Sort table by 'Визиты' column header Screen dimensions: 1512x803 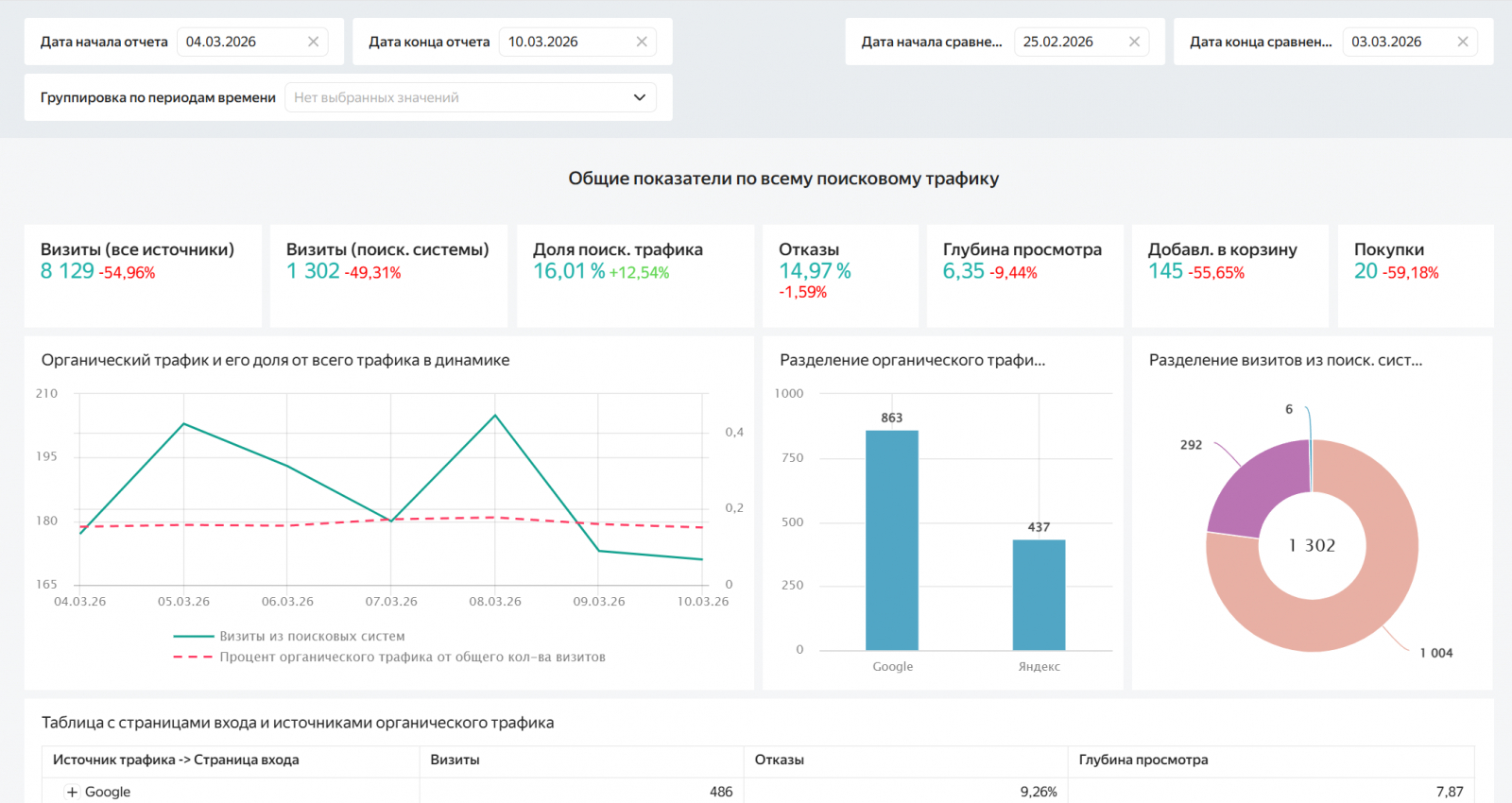tap(455, 760)
